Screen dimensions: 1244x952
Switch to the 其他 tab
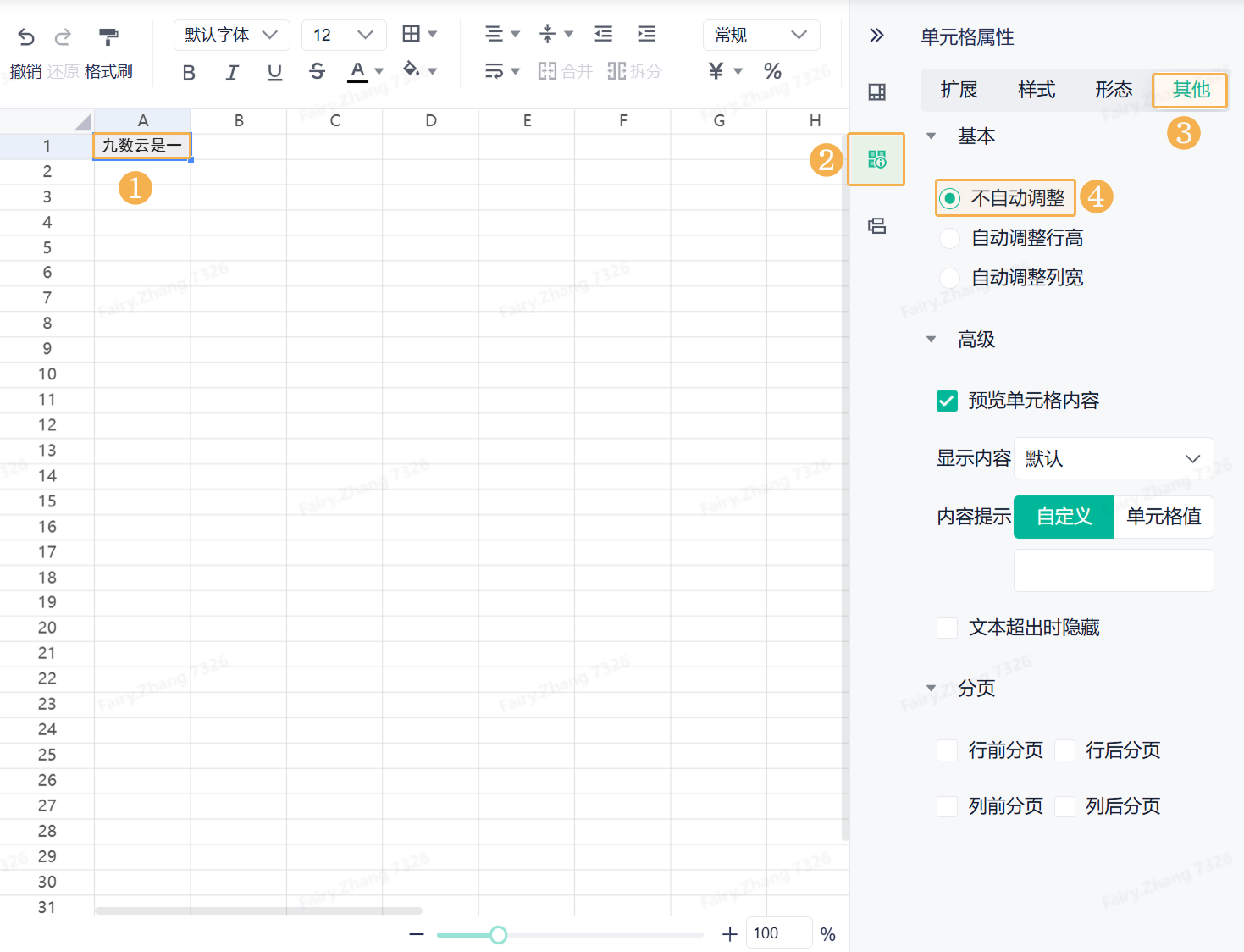[1191, 90]
